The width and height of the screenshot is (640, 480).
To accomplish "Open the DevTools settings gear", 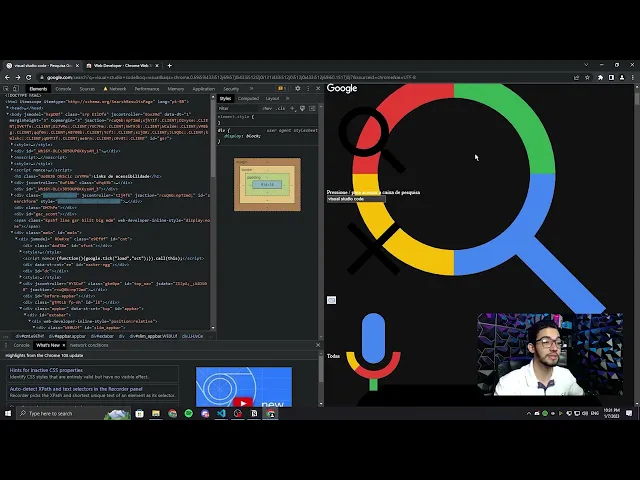I will (298, 89).
